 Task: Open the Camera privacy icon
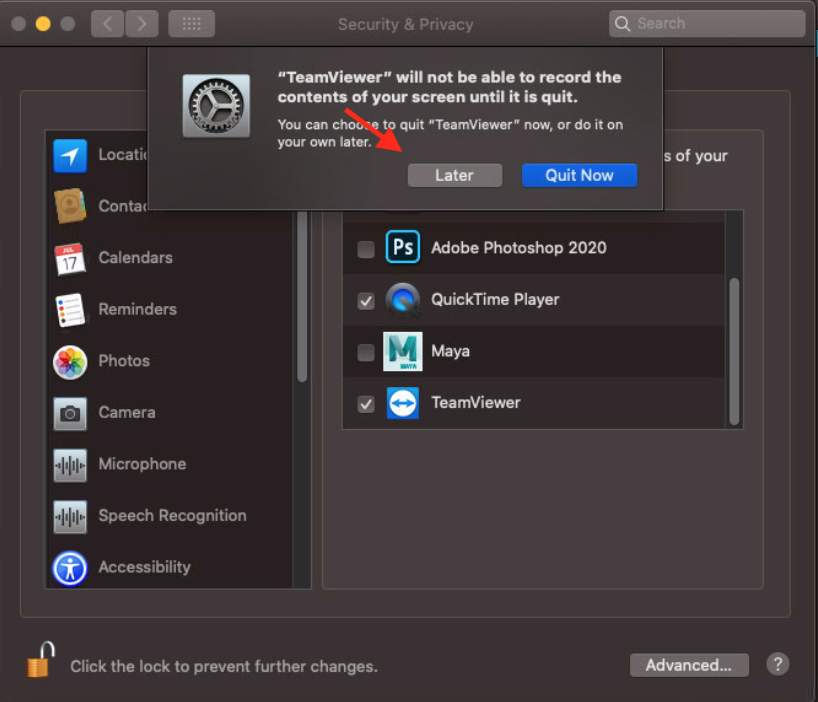point(70,413)
